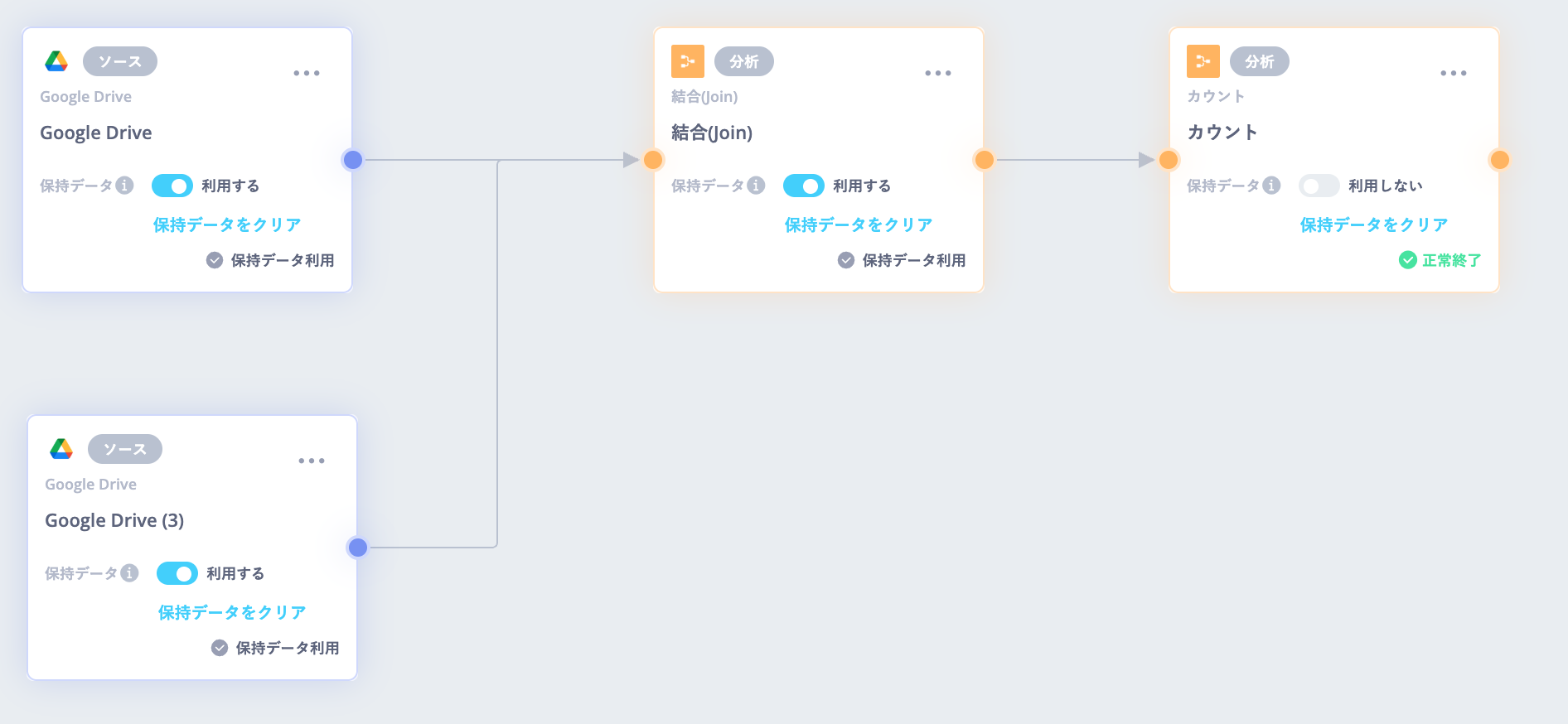This screenshot has width=1568, height=724.
Task: Click the ソース tag on the first Google Drive node
Action: (120, 61)
